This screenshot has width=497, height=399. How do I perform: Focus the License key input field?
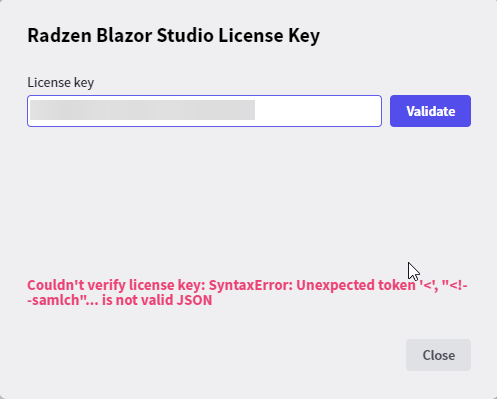(204, 111)
